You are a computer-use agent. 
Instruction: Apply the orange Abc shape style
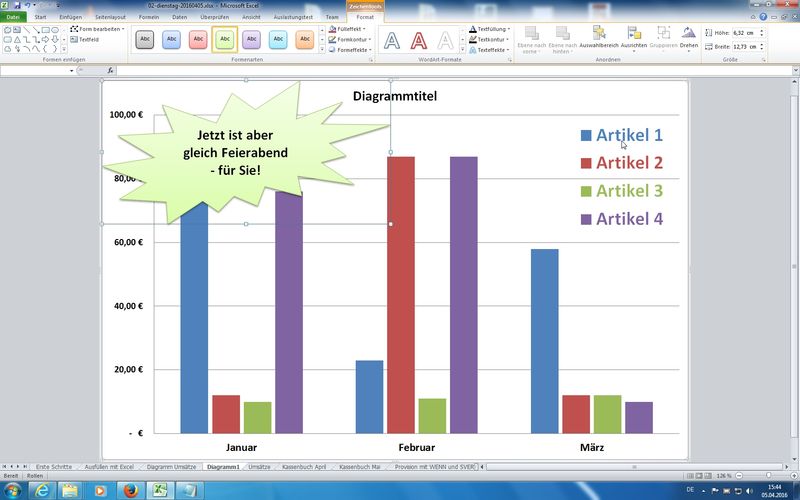pyautogui.click(x=305, y=39)
